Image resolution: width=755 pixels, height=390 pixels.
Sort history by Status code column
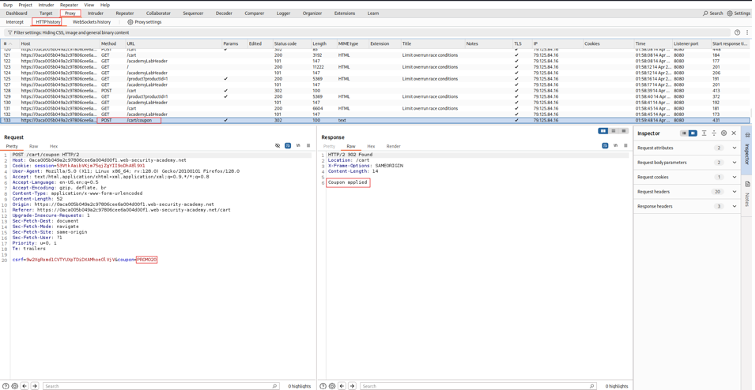pyautogui.click(x=291, y=44)
